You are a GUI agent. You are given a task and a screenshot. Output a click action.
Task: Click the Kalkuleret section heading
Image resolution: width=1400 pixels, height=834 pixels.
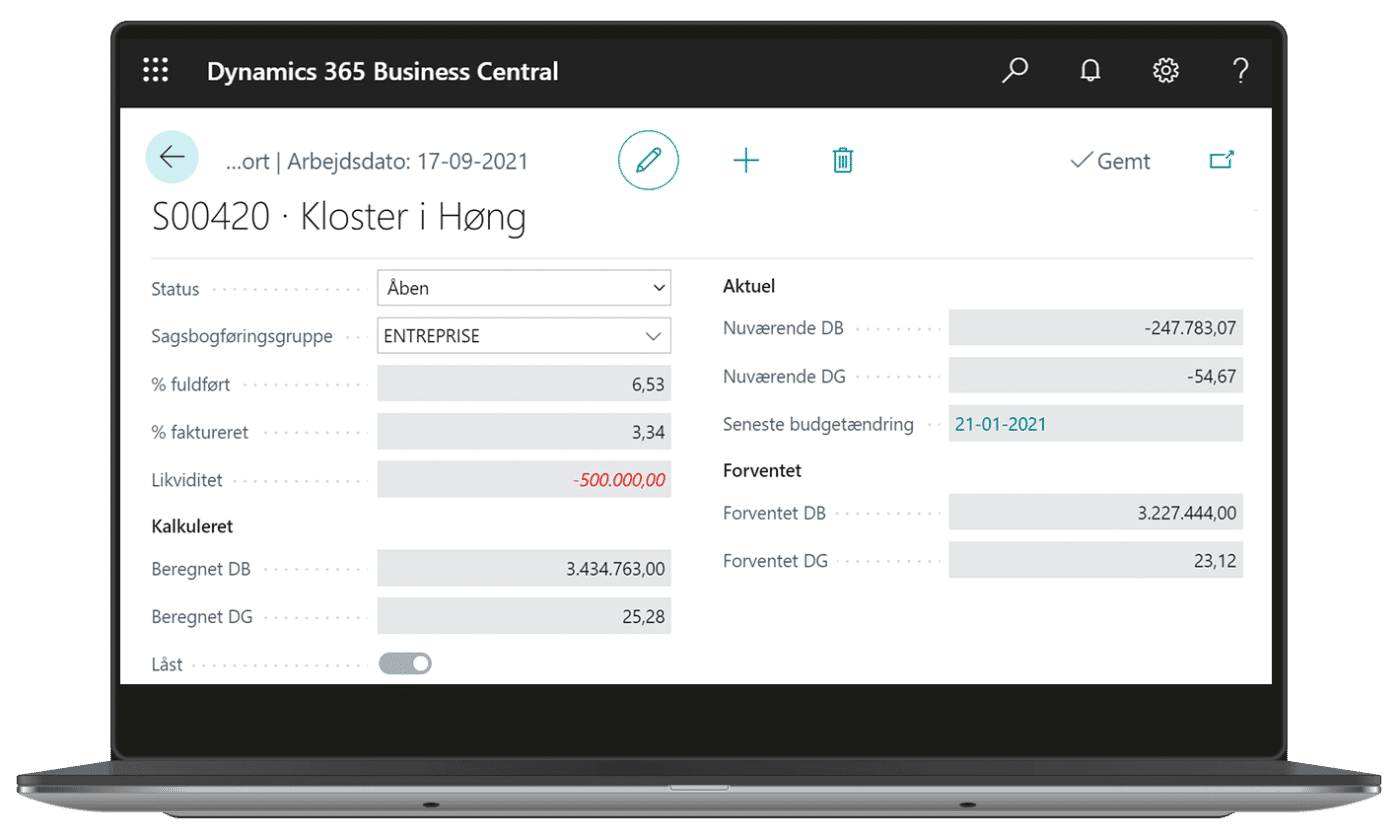point(193,525)
